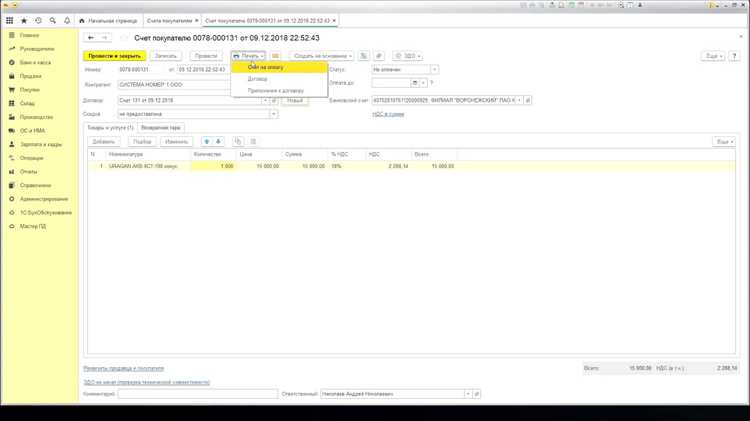Open notifications bell icon
Viewport: 750px width, 421px height.
67,21
